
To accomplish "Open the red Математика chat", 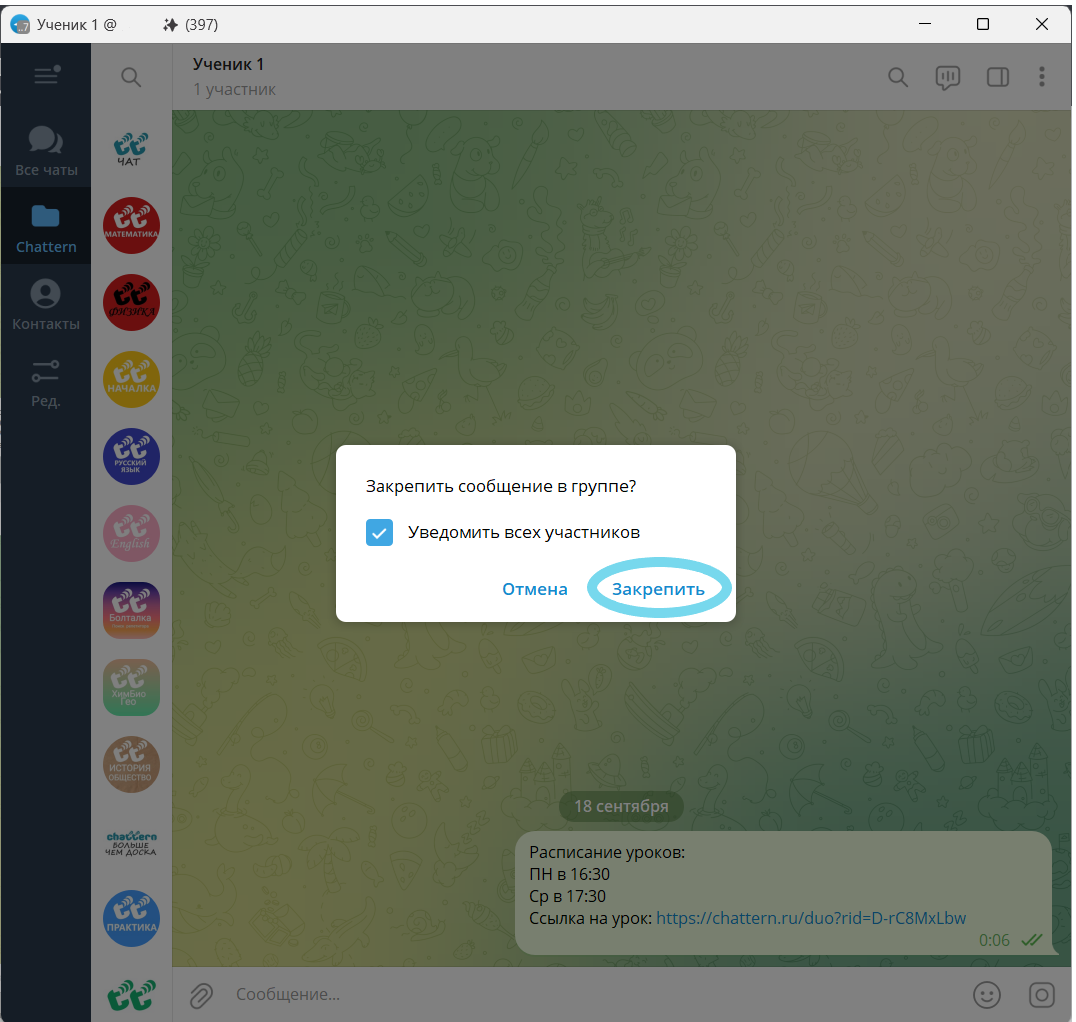I will tap(131, 225).
